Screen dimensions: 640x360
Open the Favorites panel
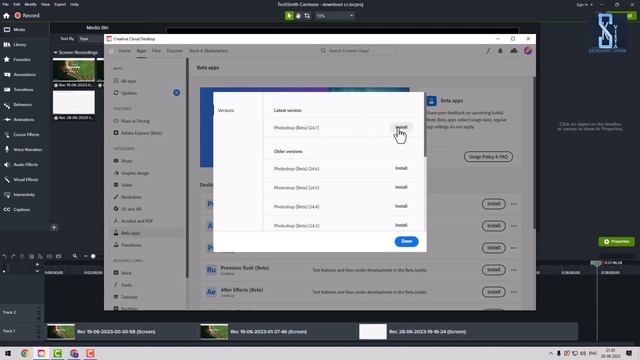[x=17, y=60]
